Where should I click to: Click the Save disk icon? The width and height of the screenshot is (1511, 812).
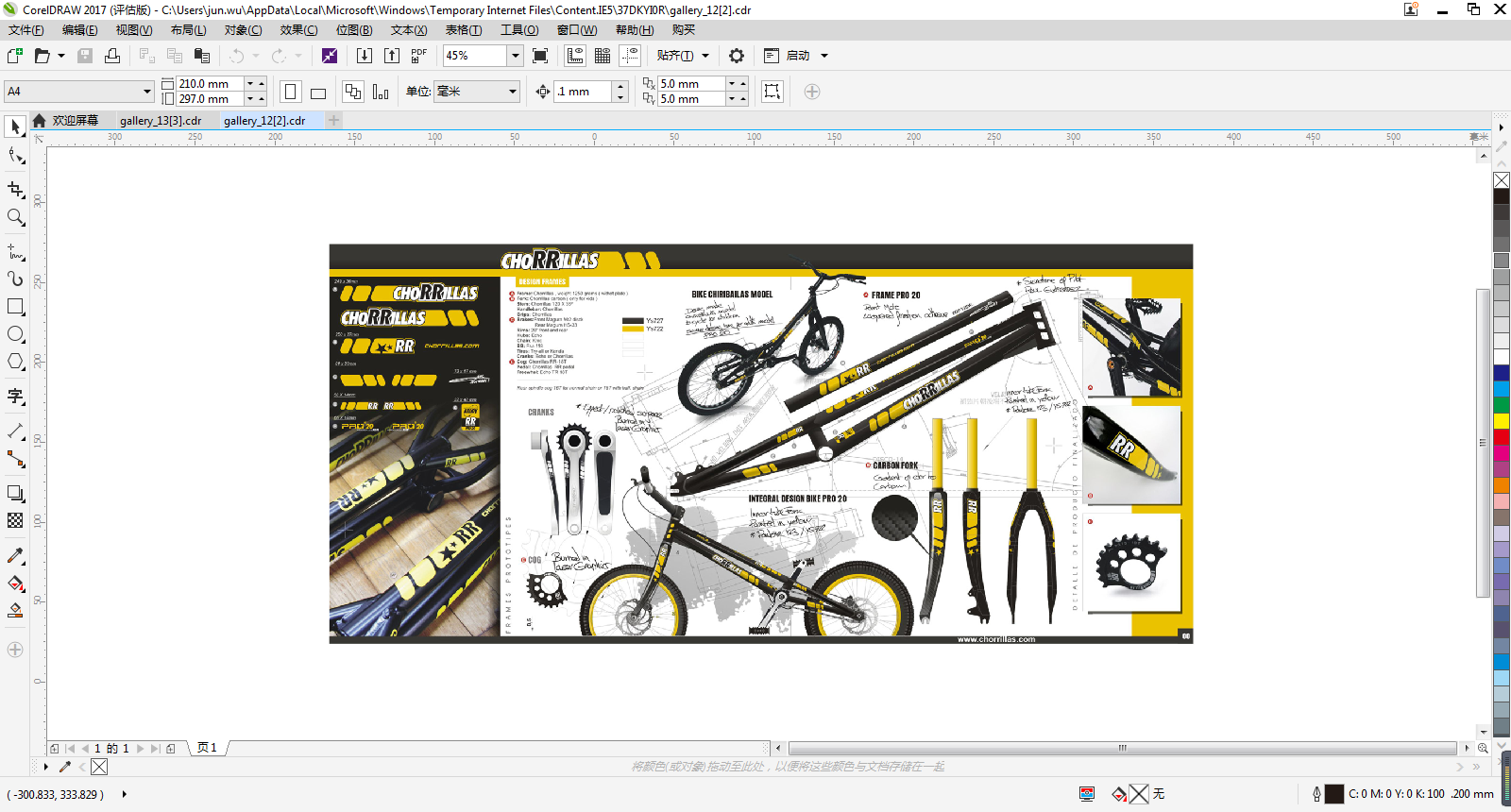pos(85,56)
